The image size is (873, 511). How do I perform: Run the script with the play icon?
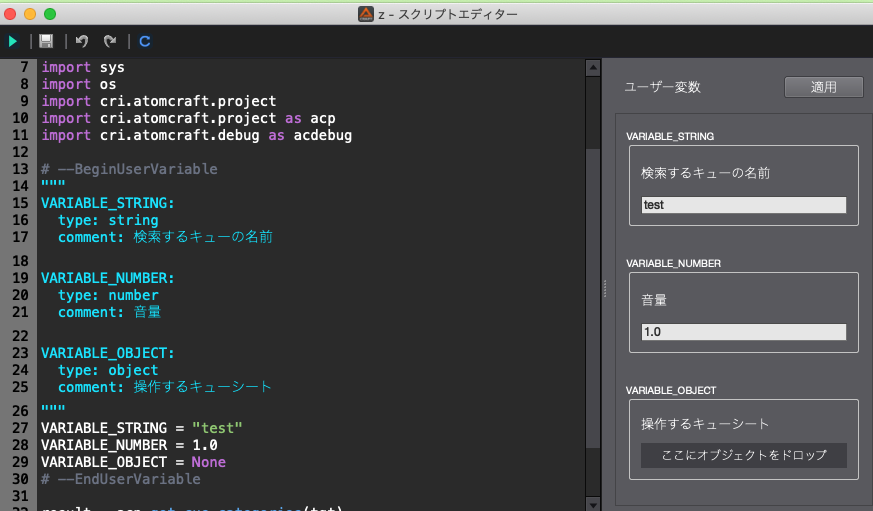[x=12, y=41]
